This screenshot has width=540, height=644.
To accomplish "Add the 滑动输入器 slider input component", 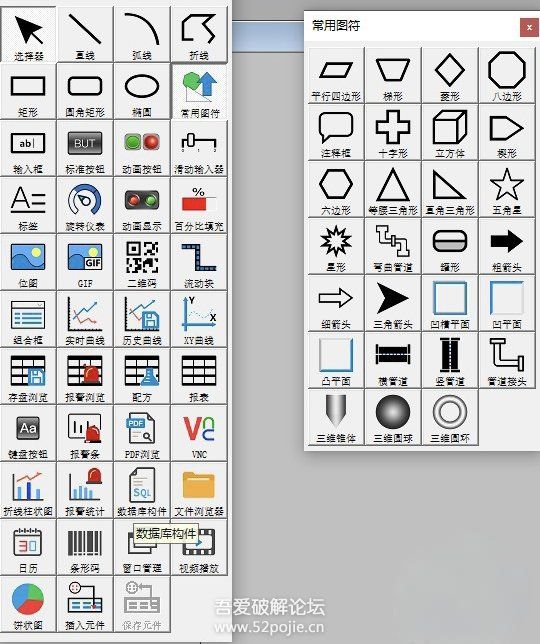I will [199, 148].
